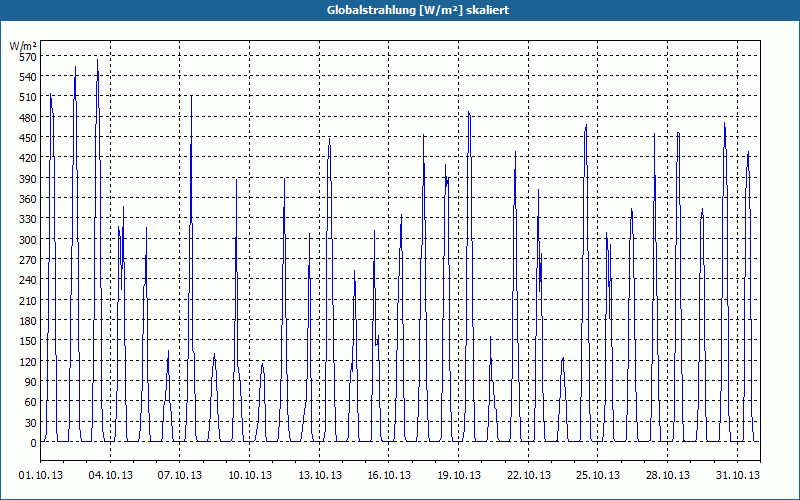Click the 570 y-axis value
This screenshot has height=500, width=800.
(x=28, y=57)
